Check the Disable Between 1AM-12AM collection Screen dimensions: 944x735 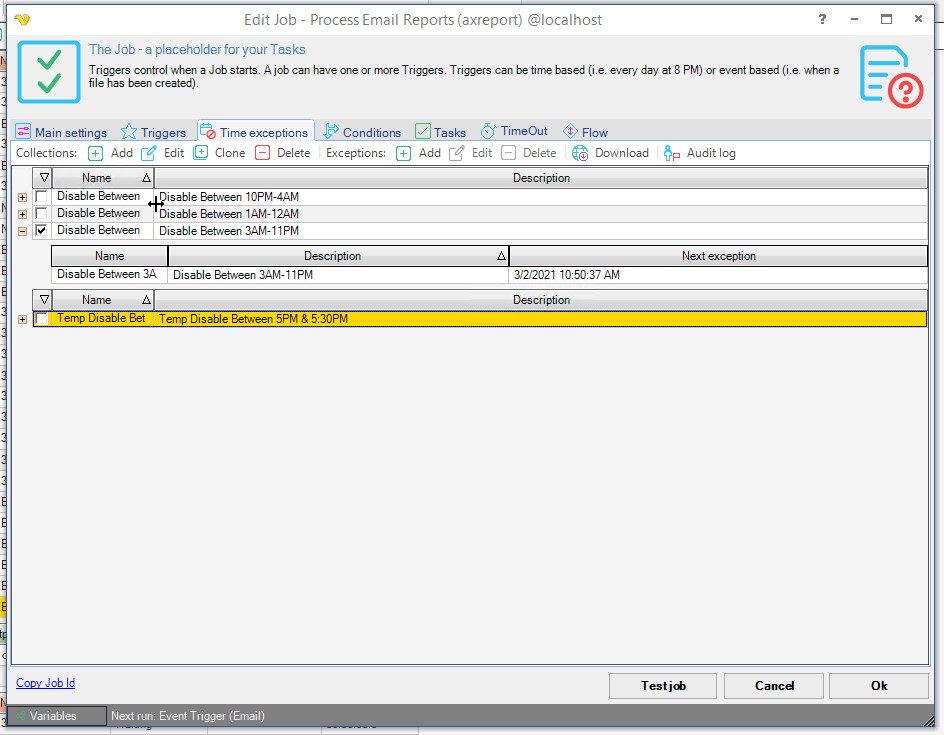pyautogui.click(x=41, y=214)
